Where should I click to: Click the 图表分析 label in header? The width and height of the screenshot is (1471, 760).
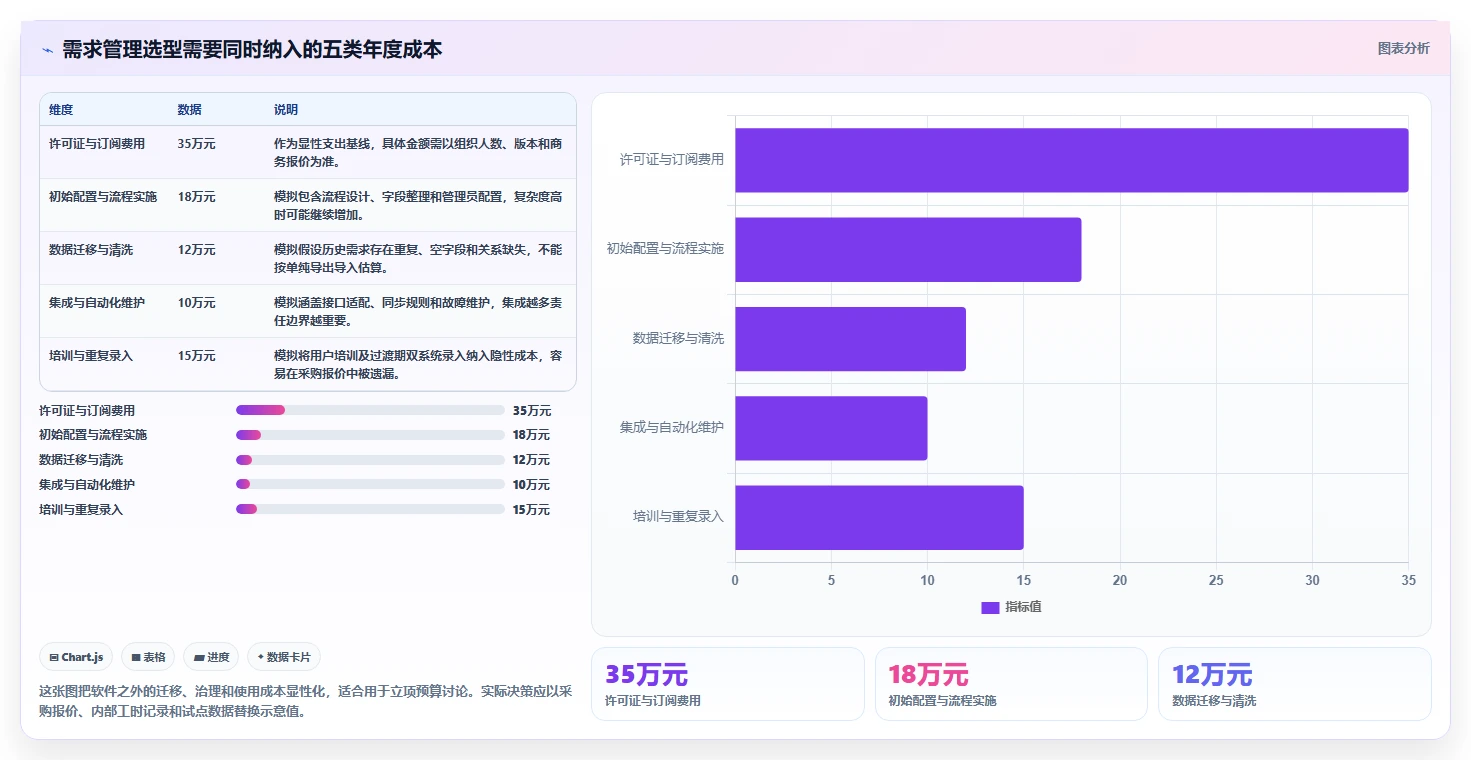coord(1403,48)
